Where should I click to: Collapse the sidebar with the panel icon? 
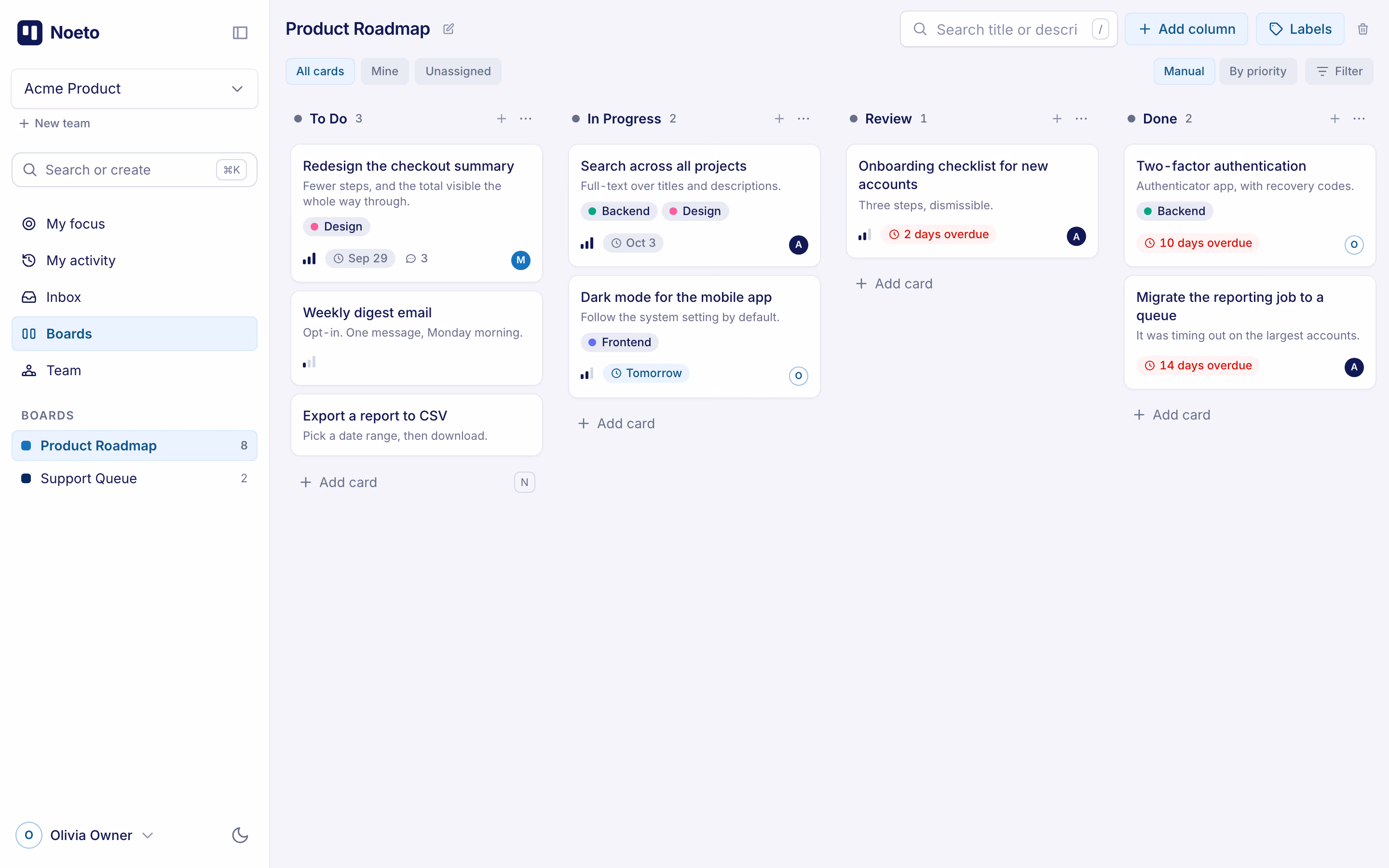[240, 33]
